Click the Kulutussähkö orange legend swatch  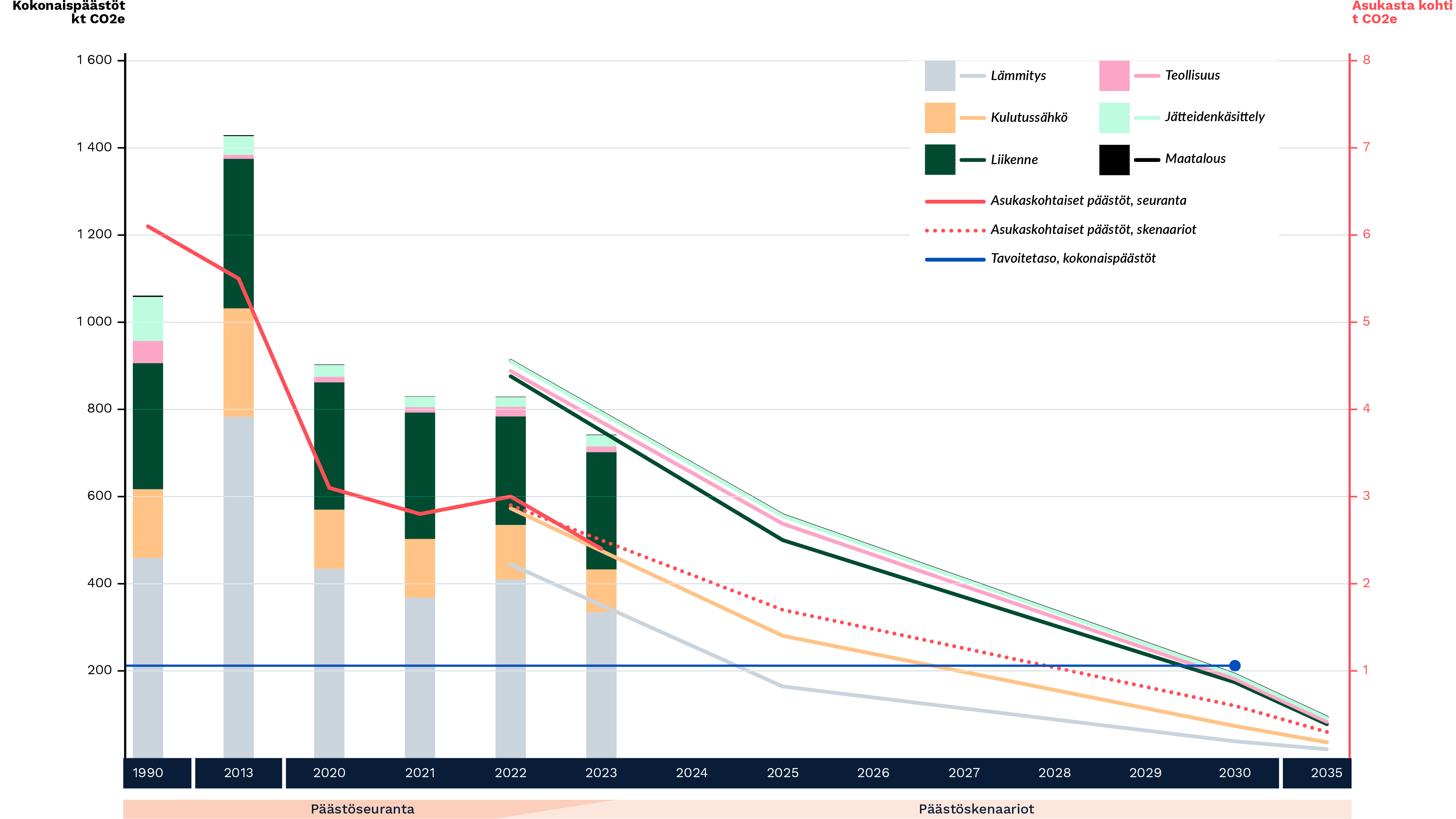point(939,118)
